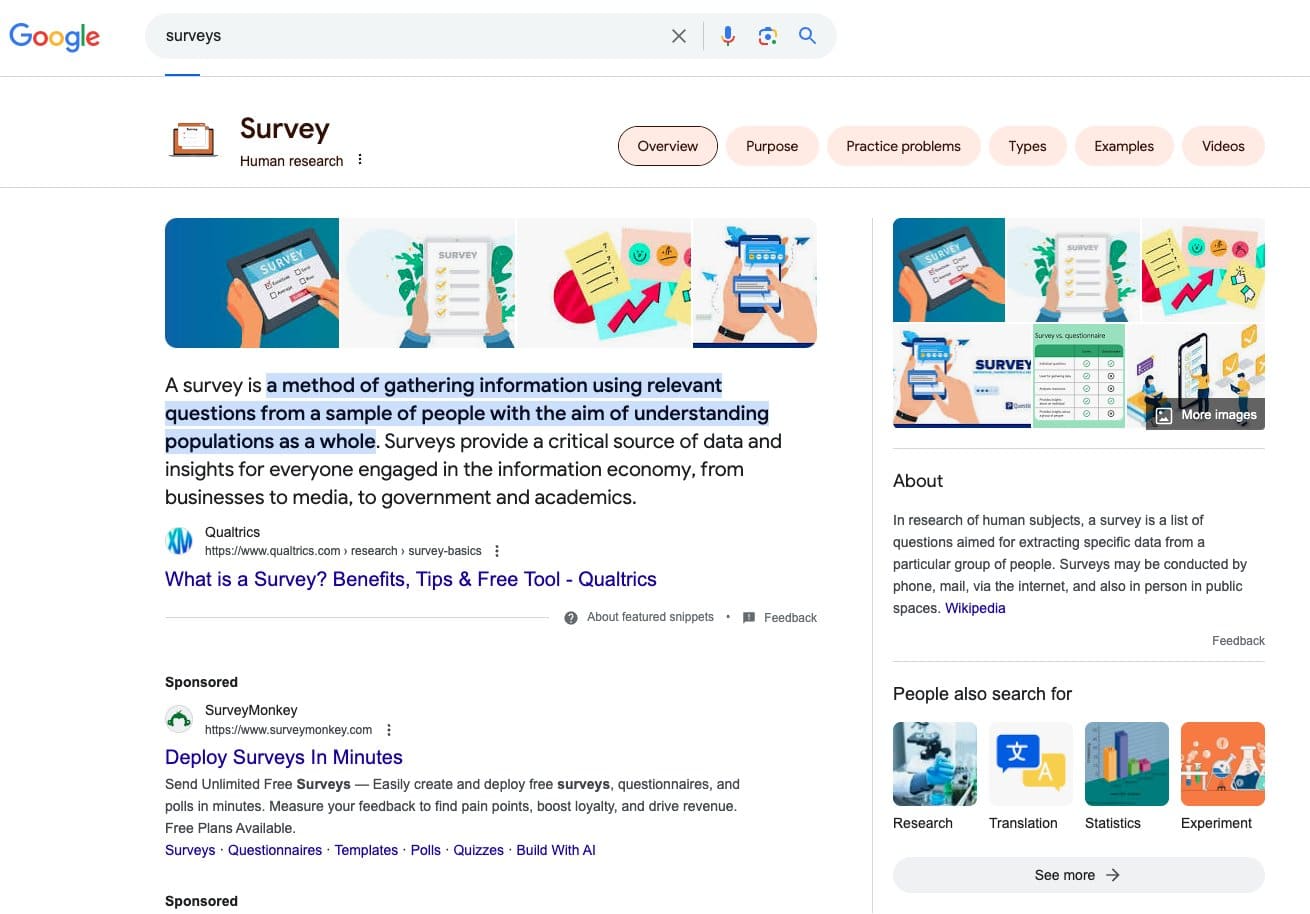
Task: Click the See more button
Action: pyautogui.click(x=1078, y=875)
